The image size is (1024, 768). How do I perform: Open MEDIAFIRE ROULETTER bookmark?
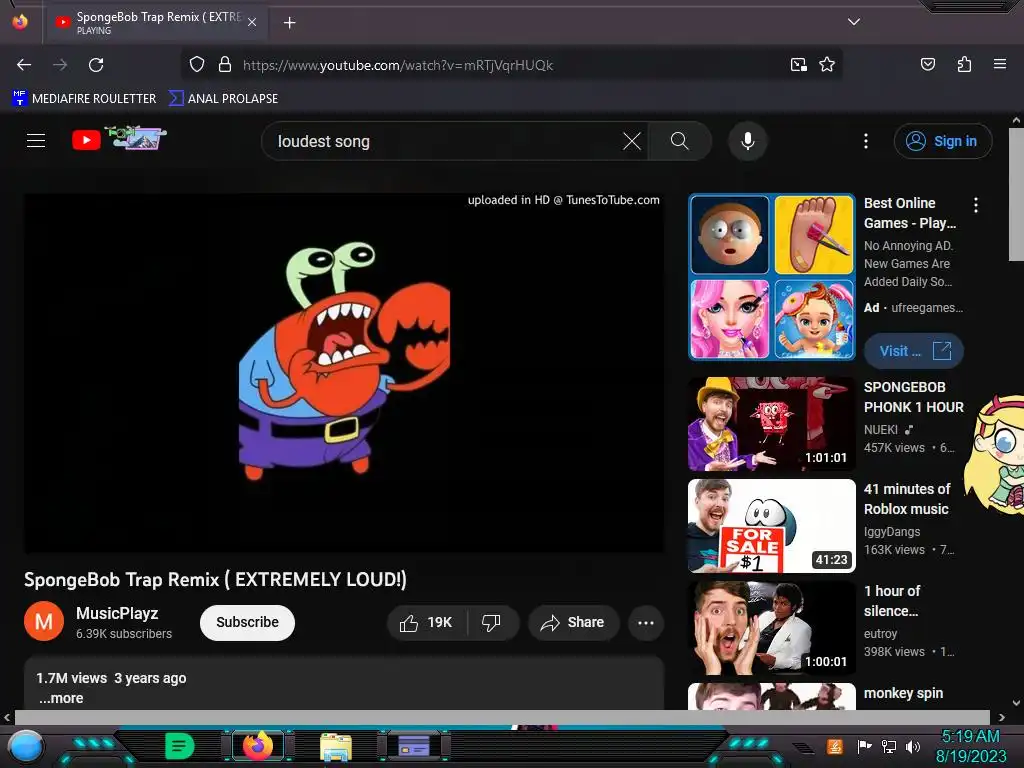(x=84, y=99)
